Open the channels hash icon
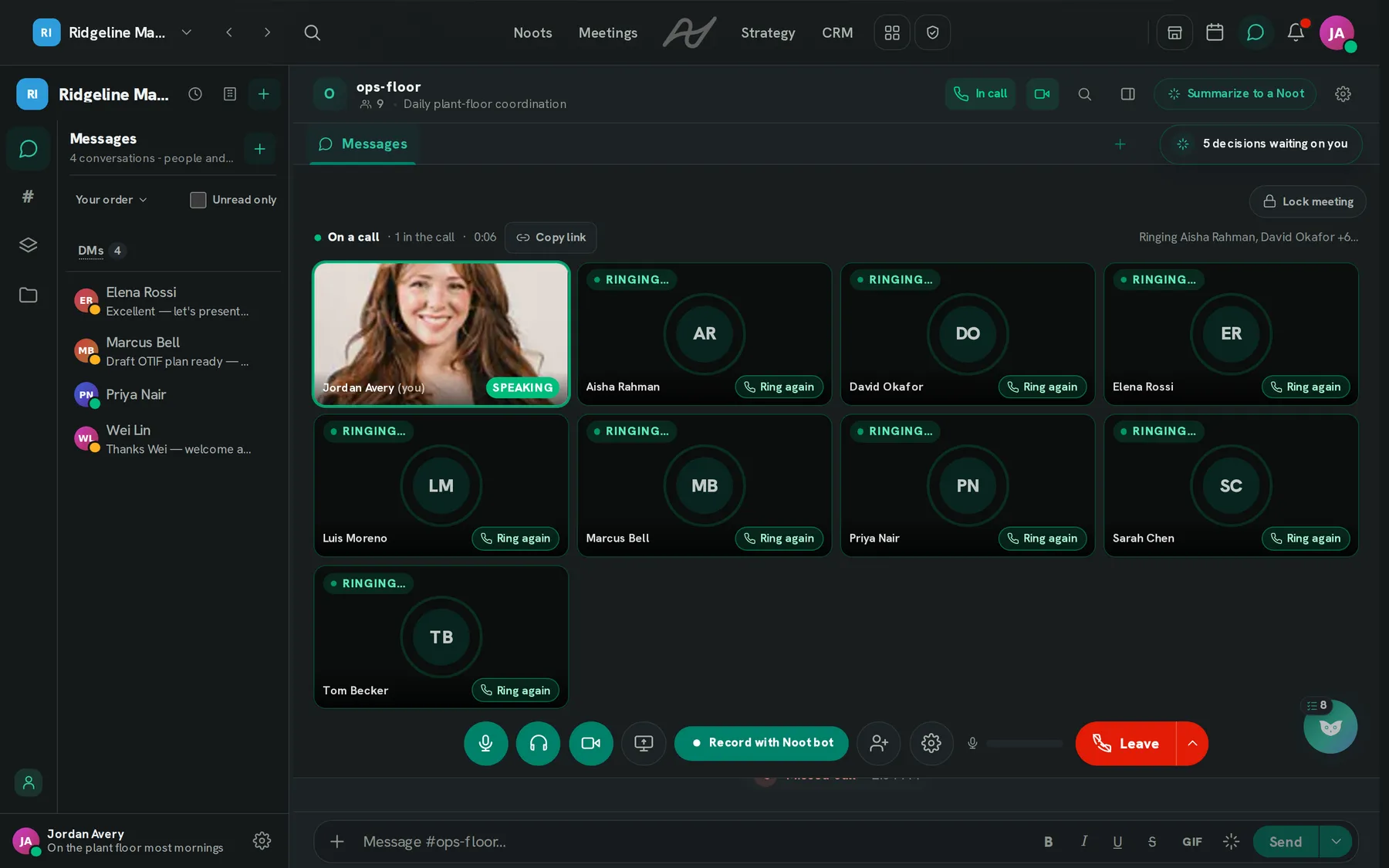 (x=28, y=197)
